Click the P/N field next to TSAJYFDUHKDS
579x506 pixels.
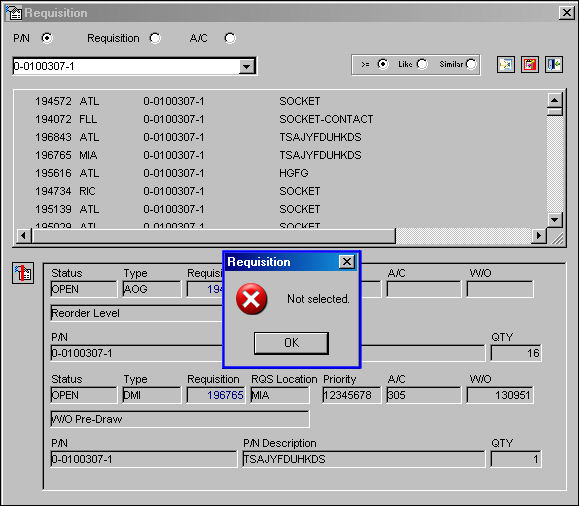[144, 459]
